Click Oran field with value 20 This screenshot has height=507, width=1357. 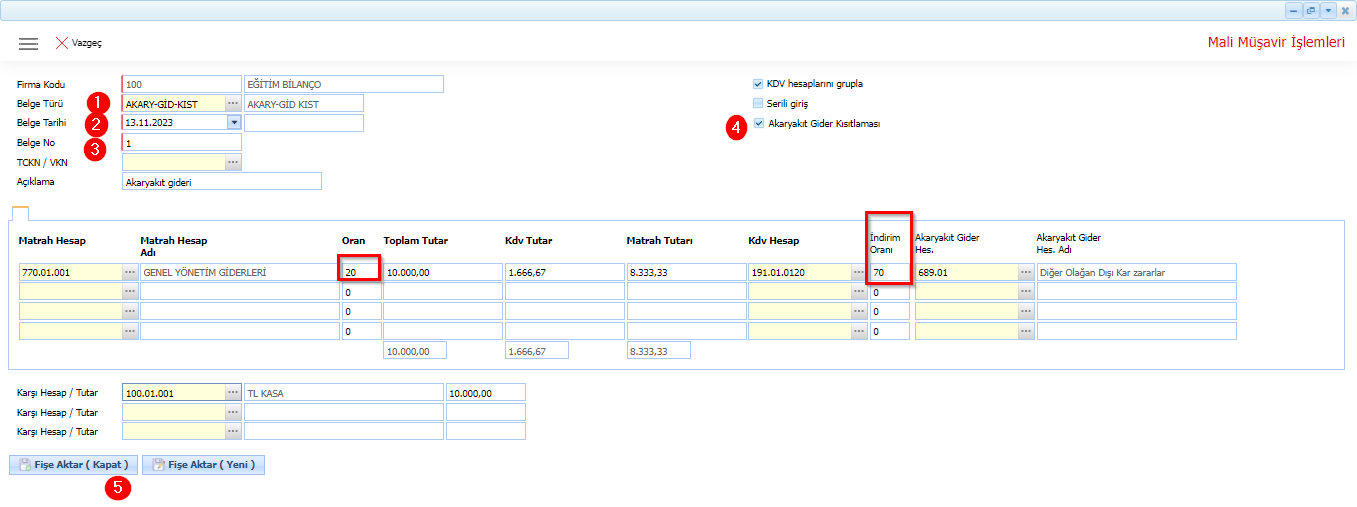[x=361, y=272]
